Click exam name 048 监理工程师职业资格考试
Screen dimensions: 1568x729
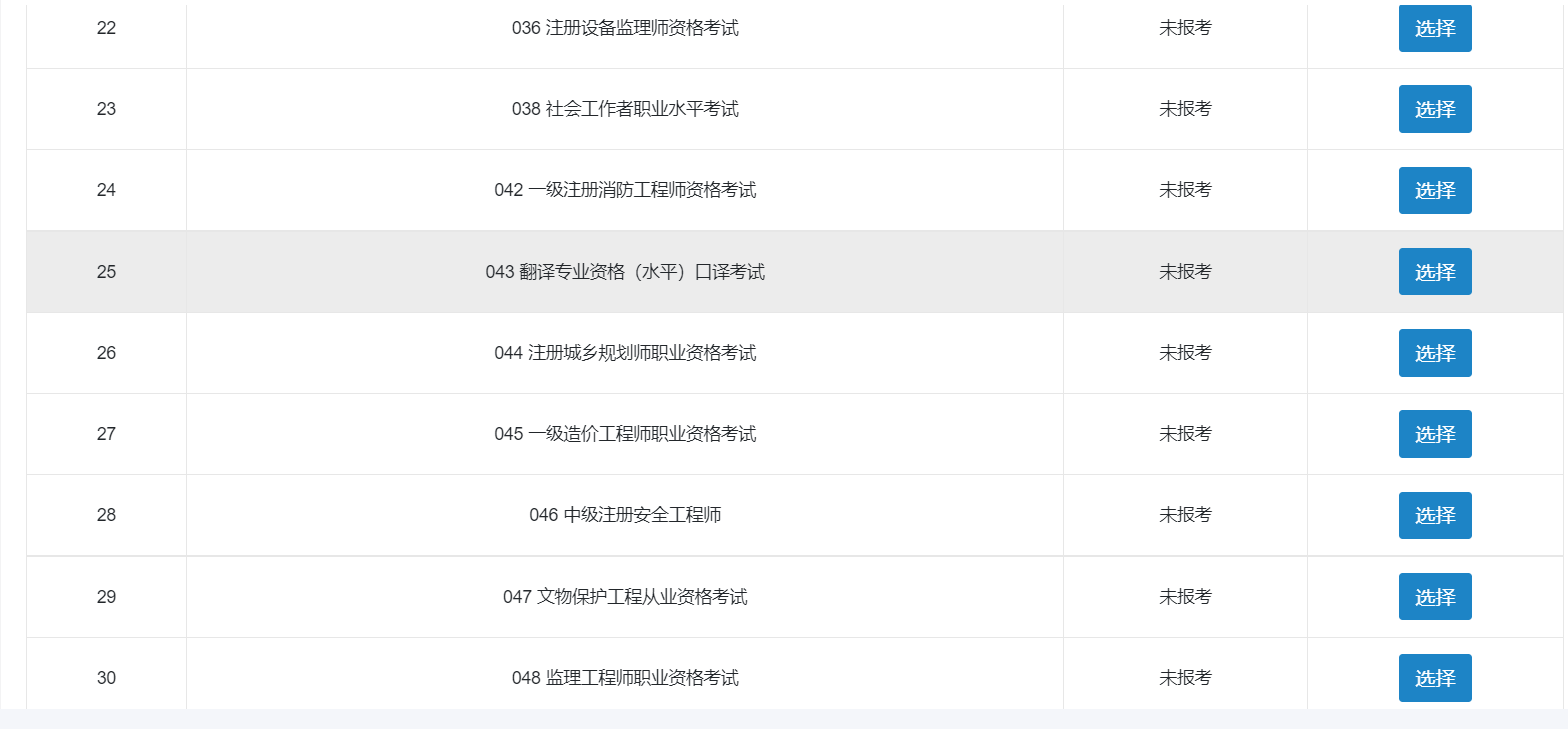[625, 678]
